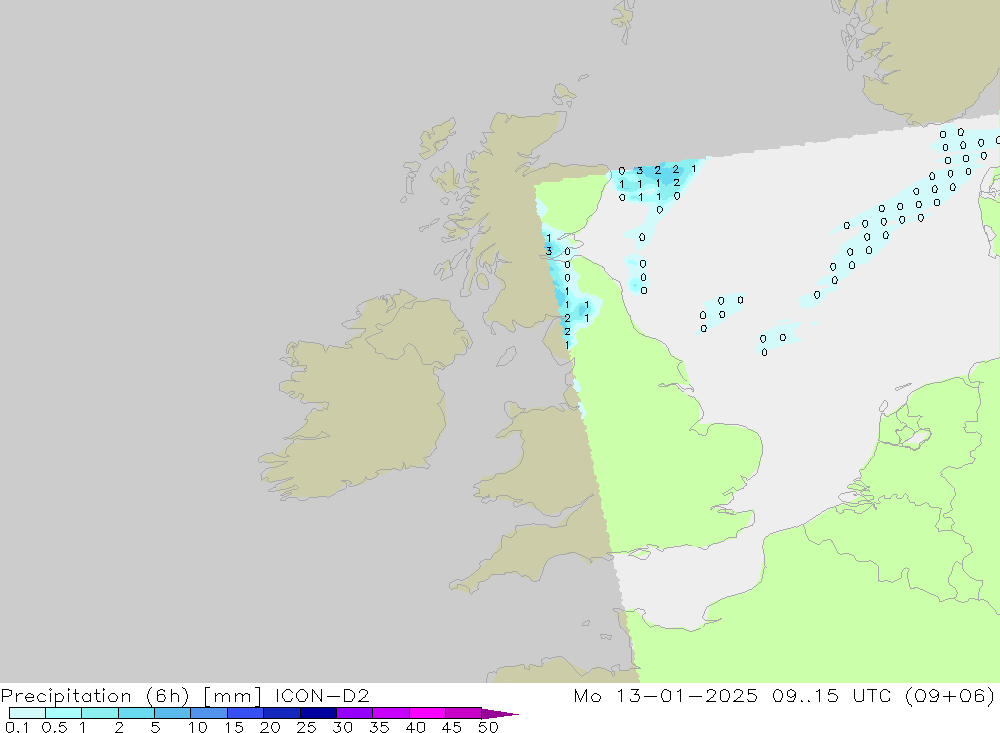Click the '09..15 UTC' time range text
The image size is (1000, 733).
coord(831,695)
